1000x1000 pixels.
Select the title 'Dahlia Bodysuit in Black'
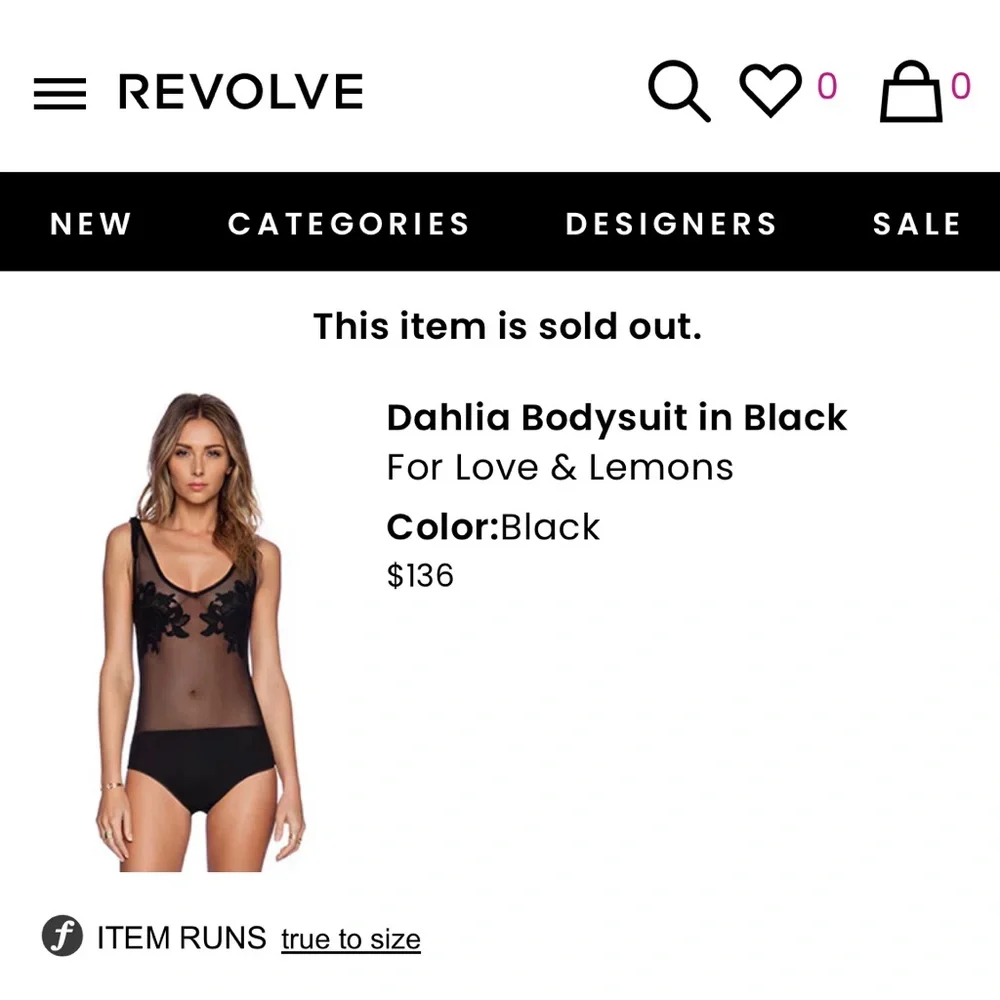tap(616, 417)
